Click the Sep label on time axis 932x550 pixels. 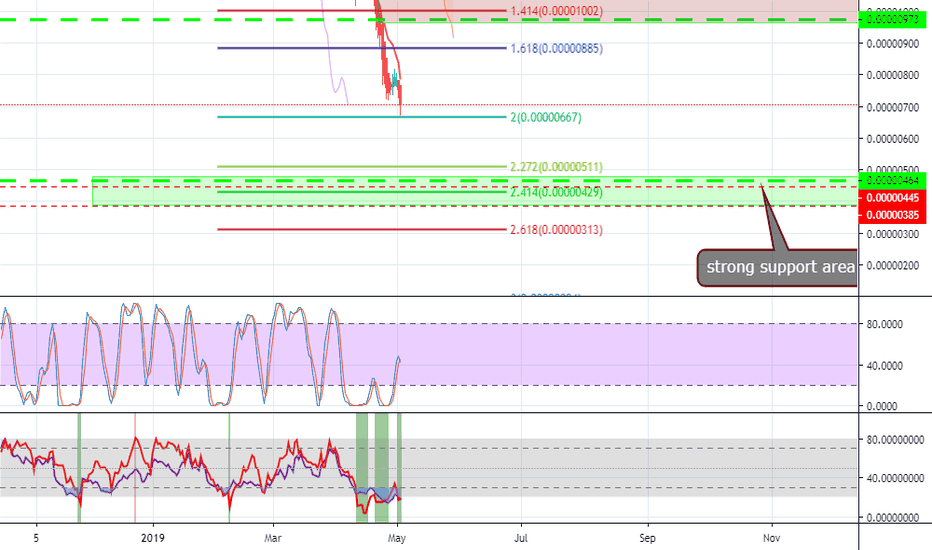coord(647,538)
